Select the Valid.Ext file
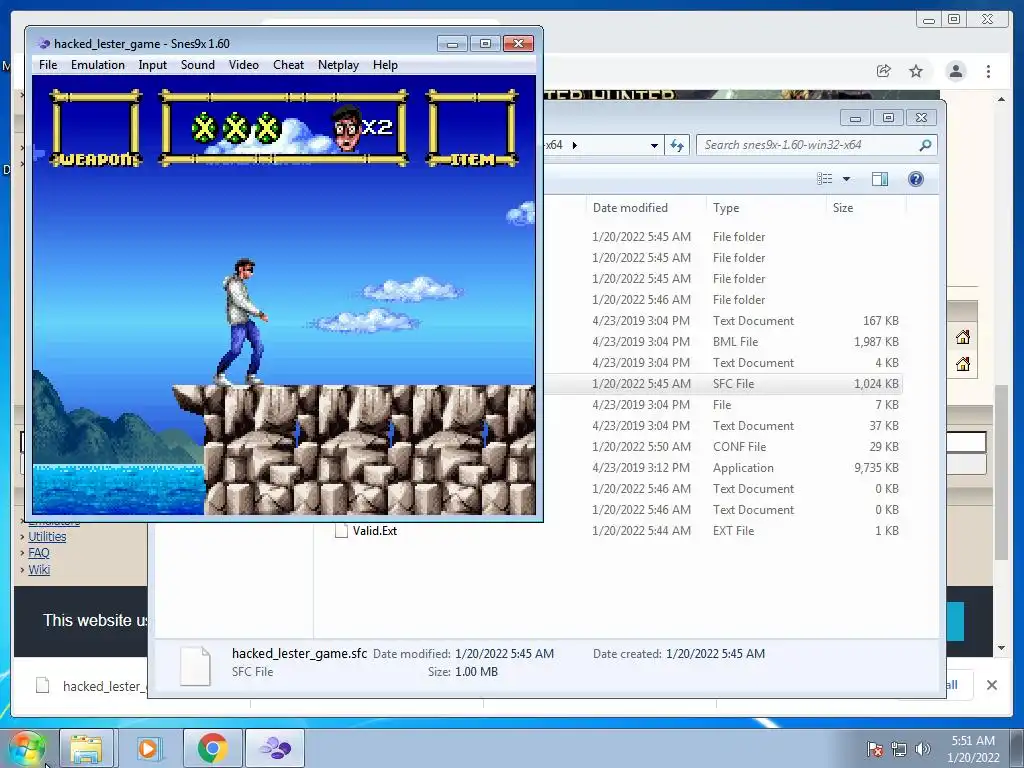1024x768 pixels. tap(375, 531)
